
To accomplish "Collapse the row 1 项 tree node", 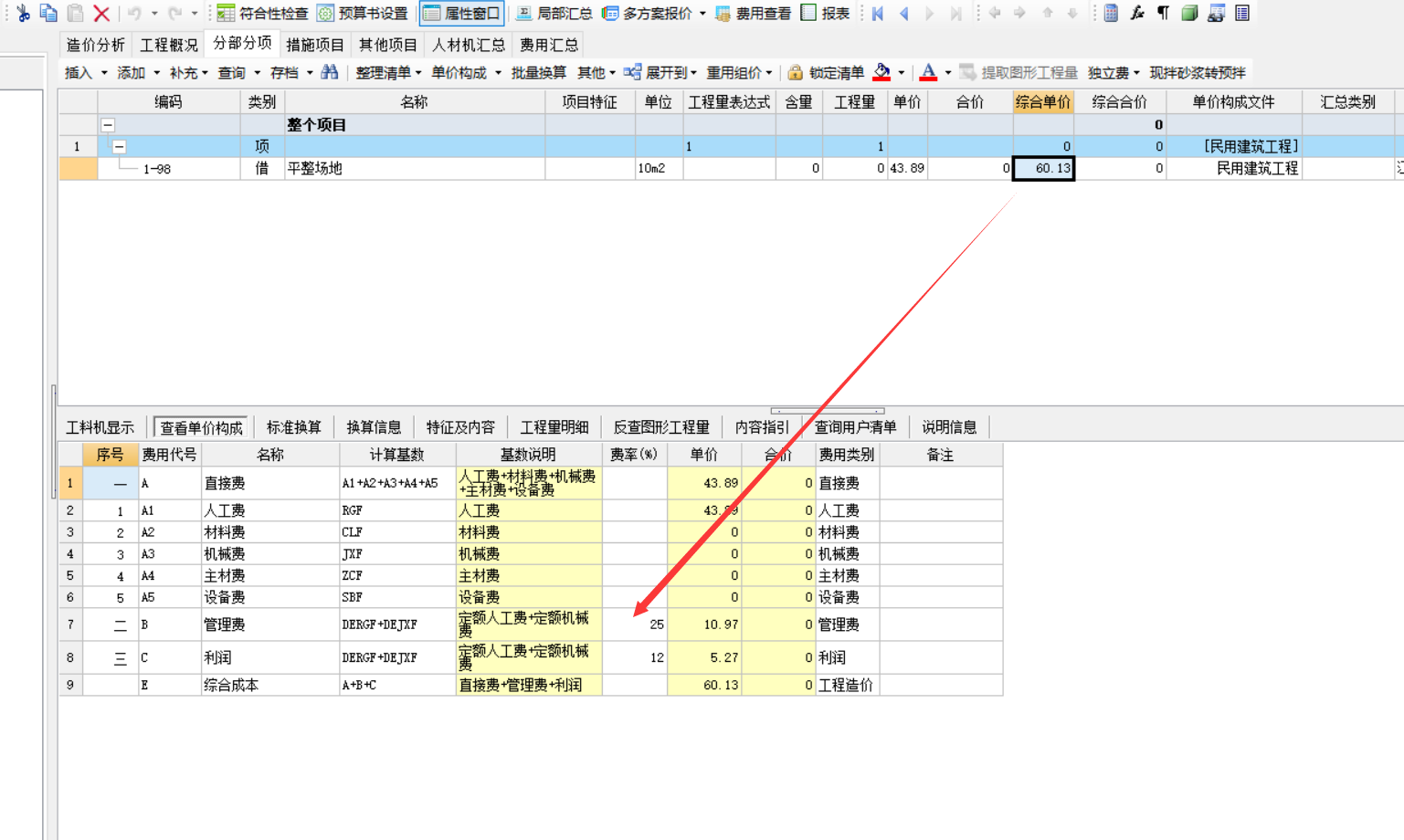I will point(119,147).
